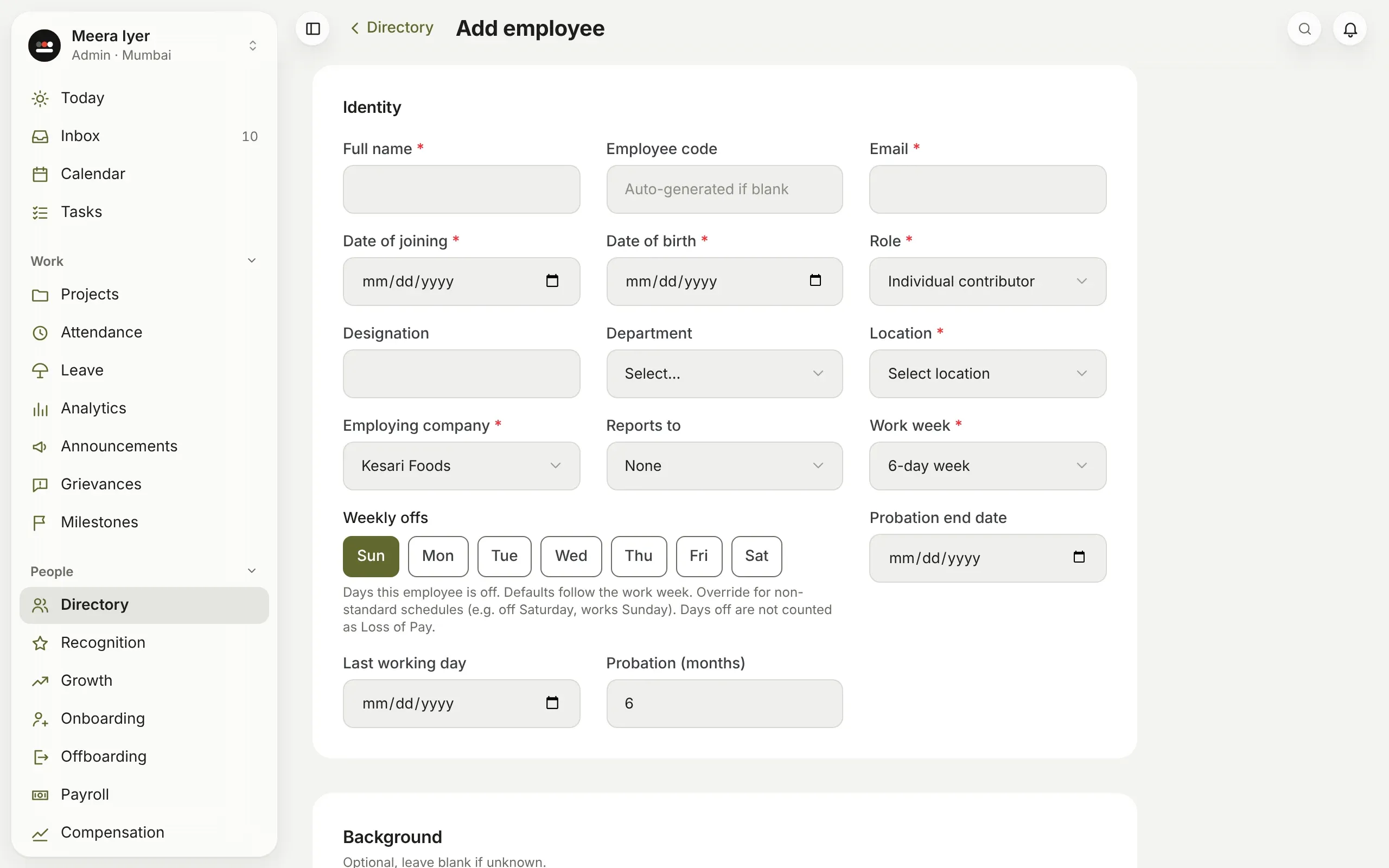
Task: Click calendar icon in Probation end date
Action: tap(1079, 557)
